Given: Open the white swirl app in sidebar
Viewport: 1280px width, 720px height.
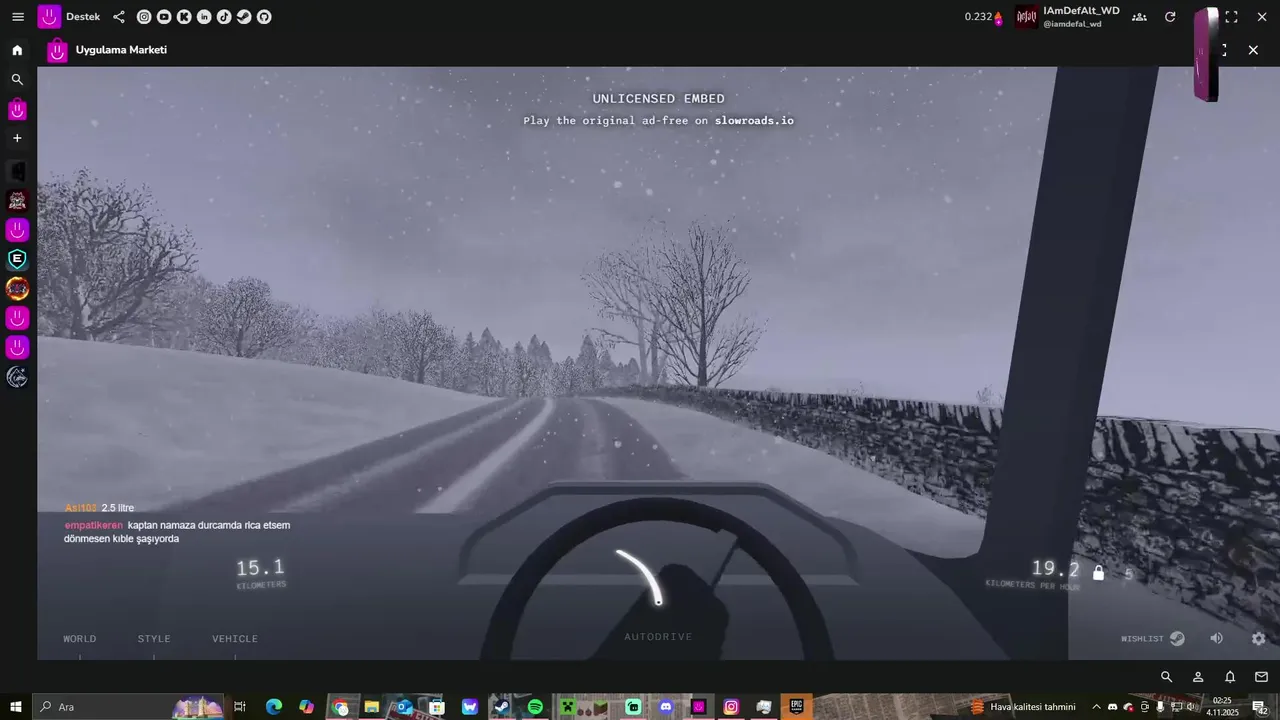Looking at the screenshot, I should coord(17,377).
